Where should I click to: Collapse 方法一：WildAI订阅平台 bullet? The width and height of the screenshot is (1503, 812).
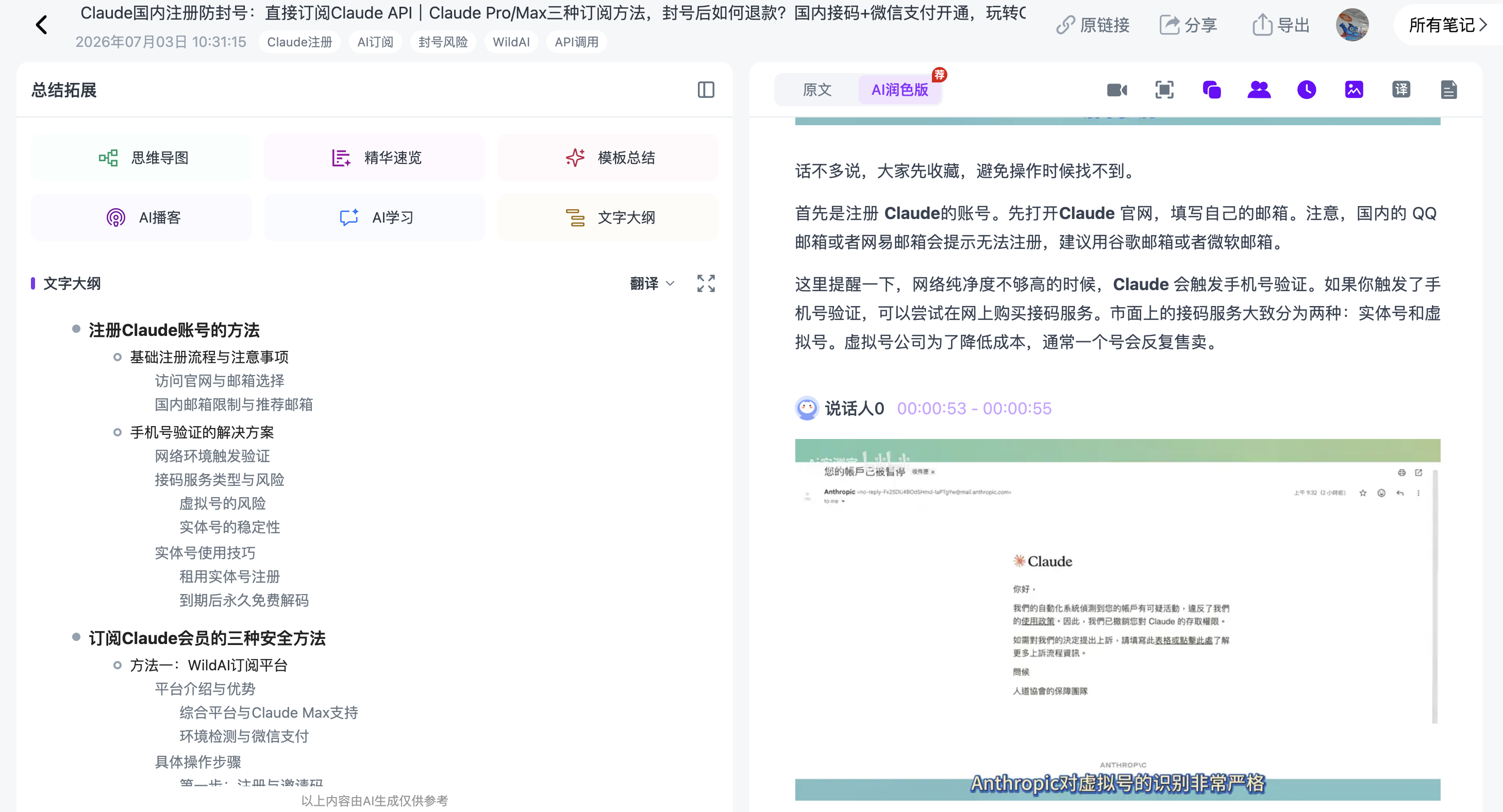118,665
